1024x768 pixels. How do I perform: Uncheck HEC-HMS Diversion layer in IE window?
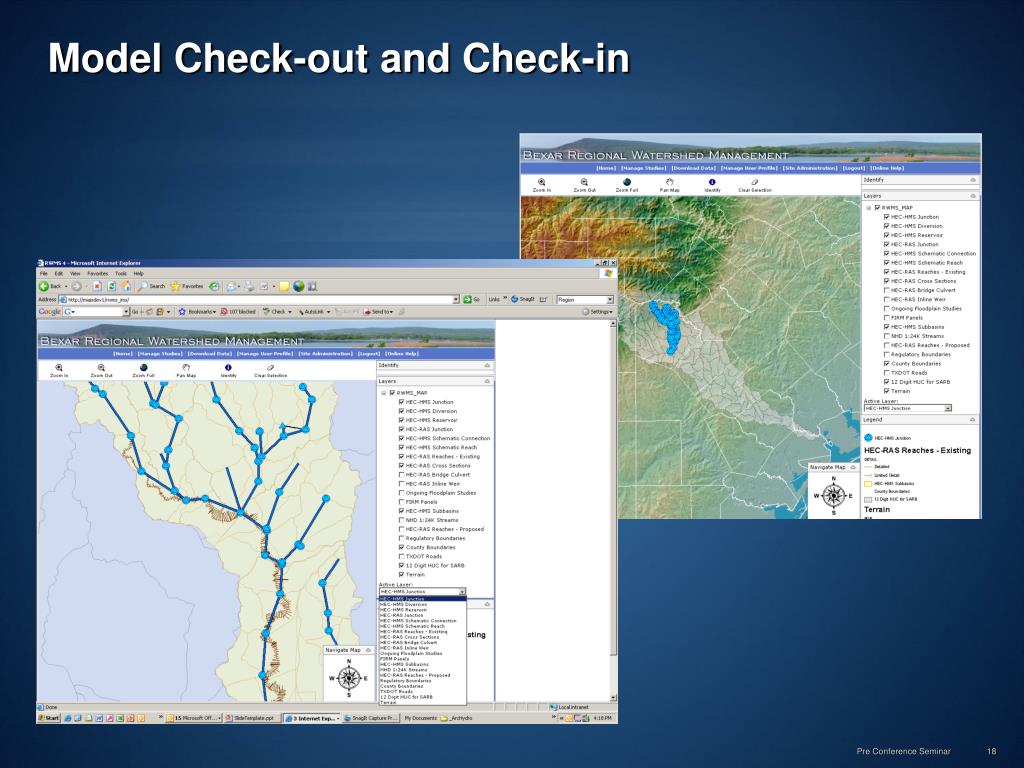pos(401,411)
